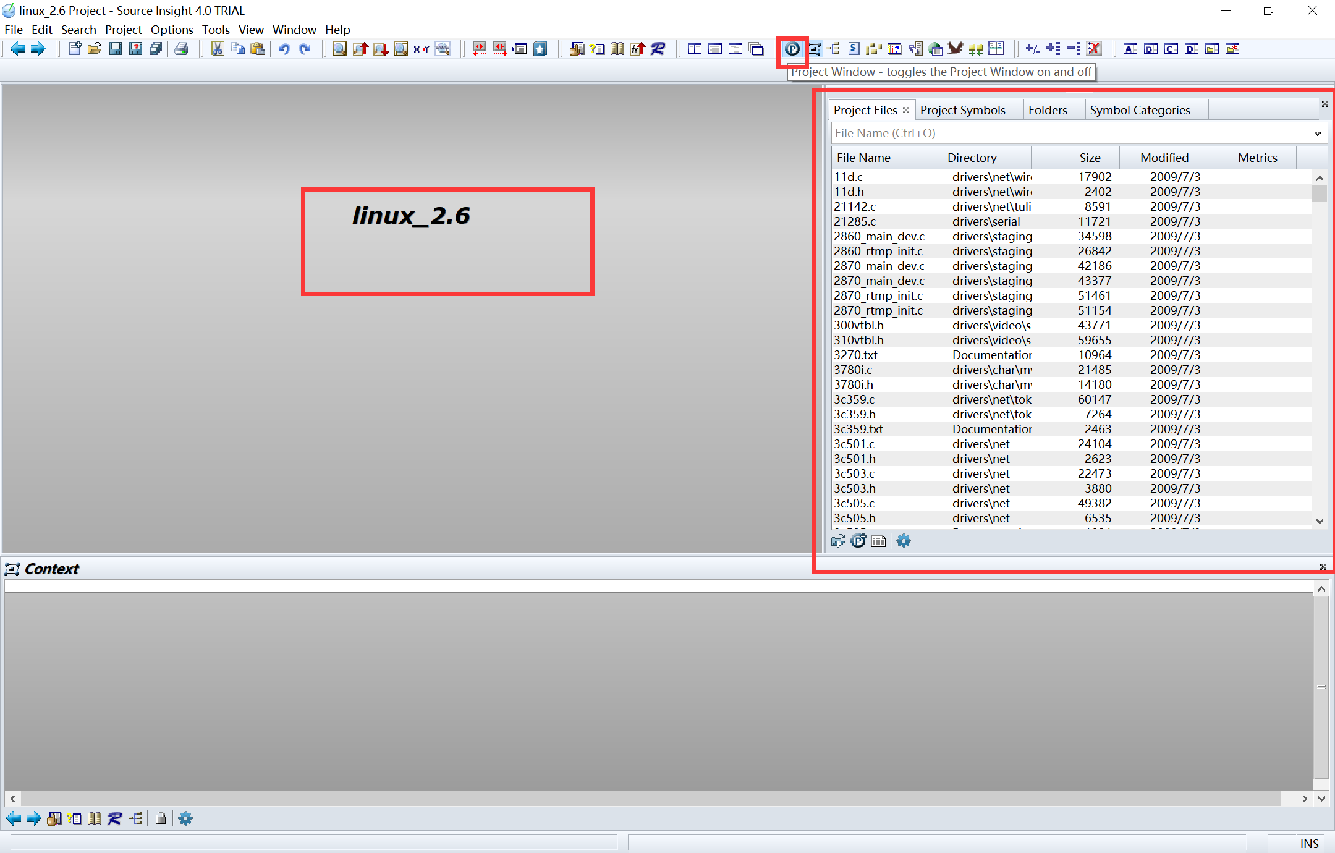
Task: Toggle the file list view mode icon
Action: click(x=878, y=540)
